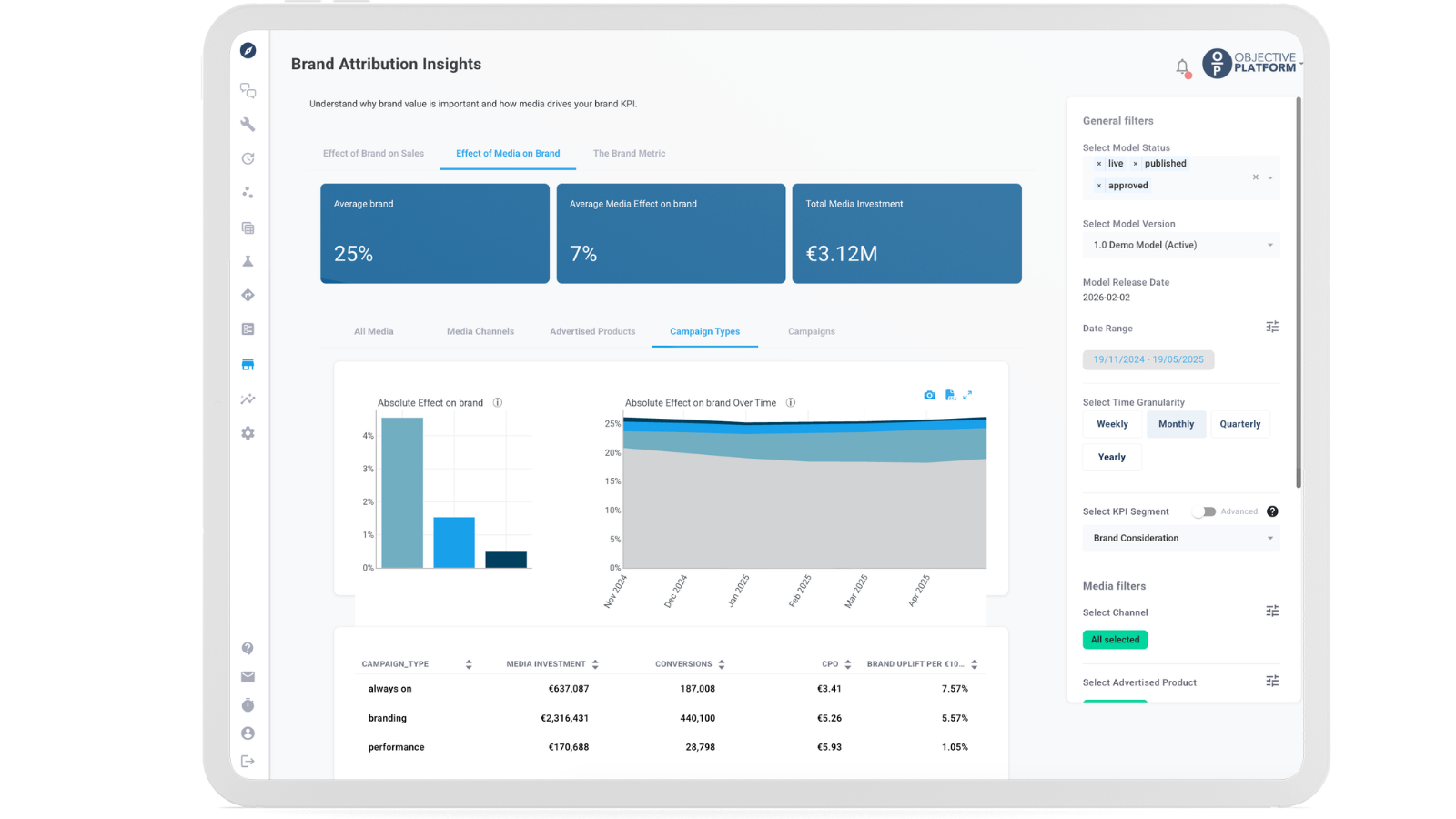Click info icon beside Absolute Effect on brand

(x=498, y=402)
